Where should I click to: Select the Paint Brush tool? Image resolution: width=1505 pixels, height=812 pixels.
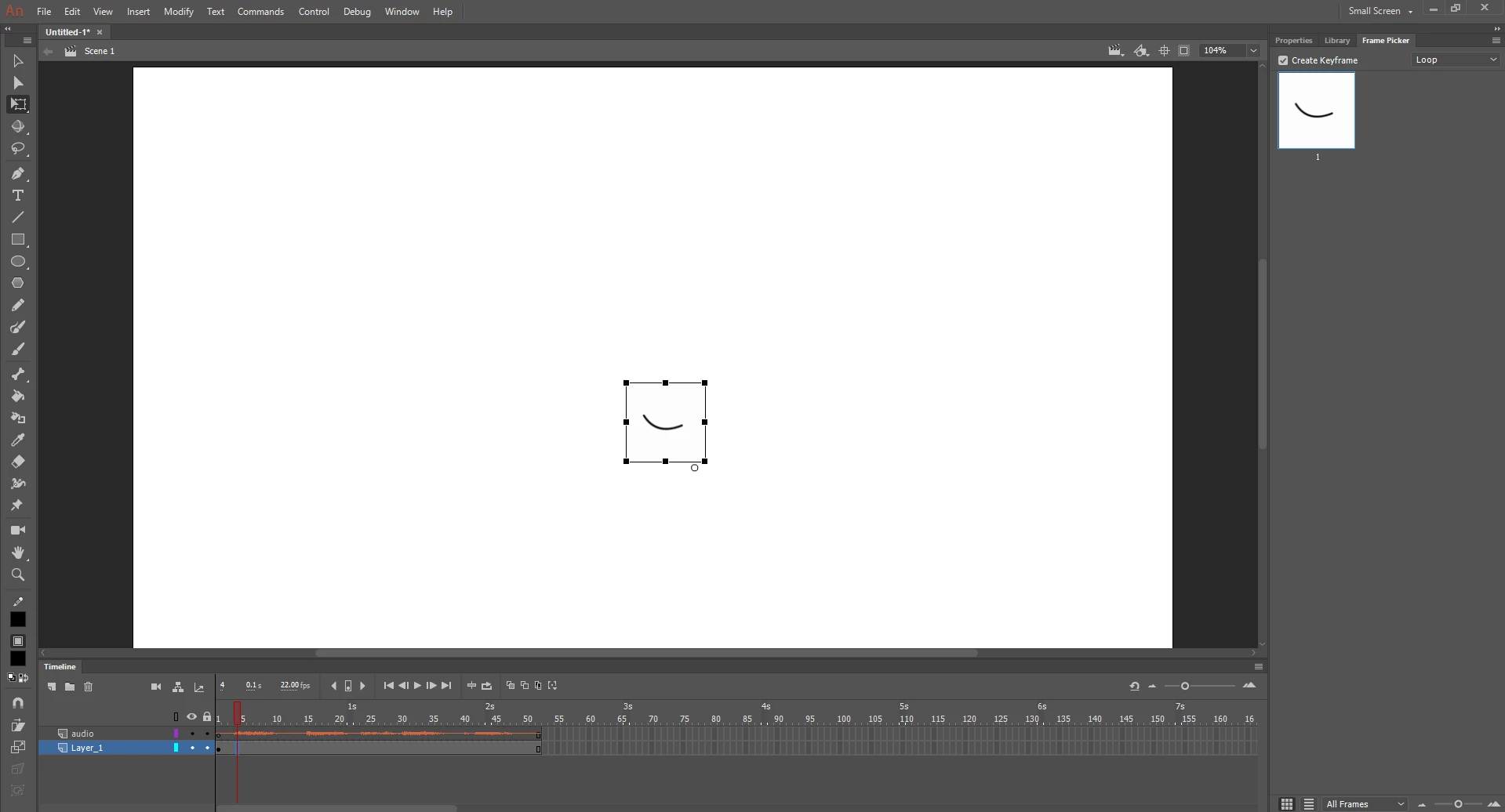(x=18, y=327)
